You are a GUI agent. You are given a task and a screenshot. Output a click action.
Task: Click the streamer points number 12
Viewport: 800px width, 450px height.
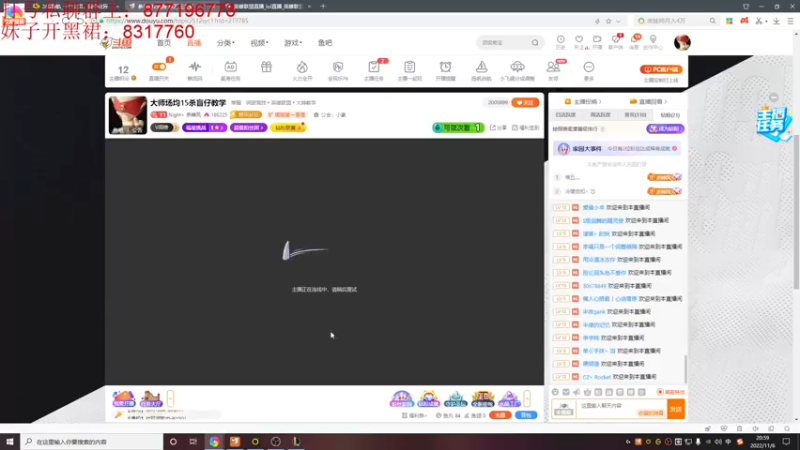[x=123, y=69]
